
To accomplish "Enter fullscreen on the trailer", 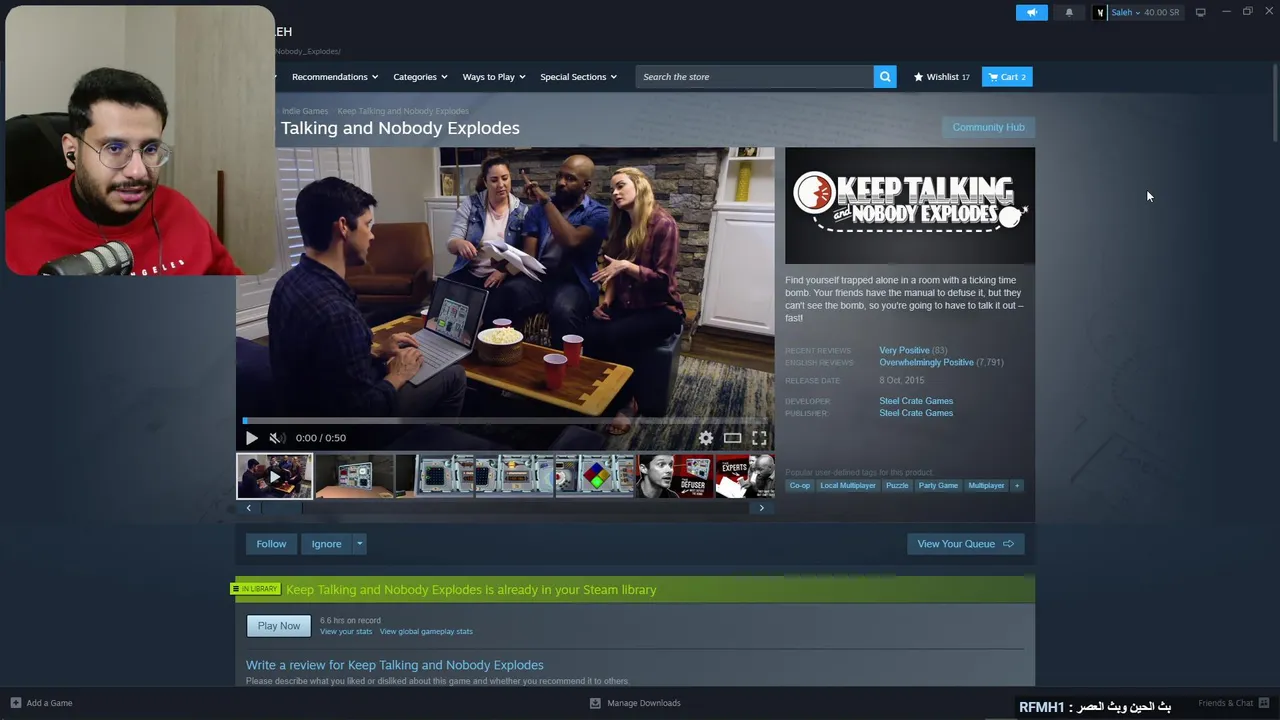I will point(760,438).
